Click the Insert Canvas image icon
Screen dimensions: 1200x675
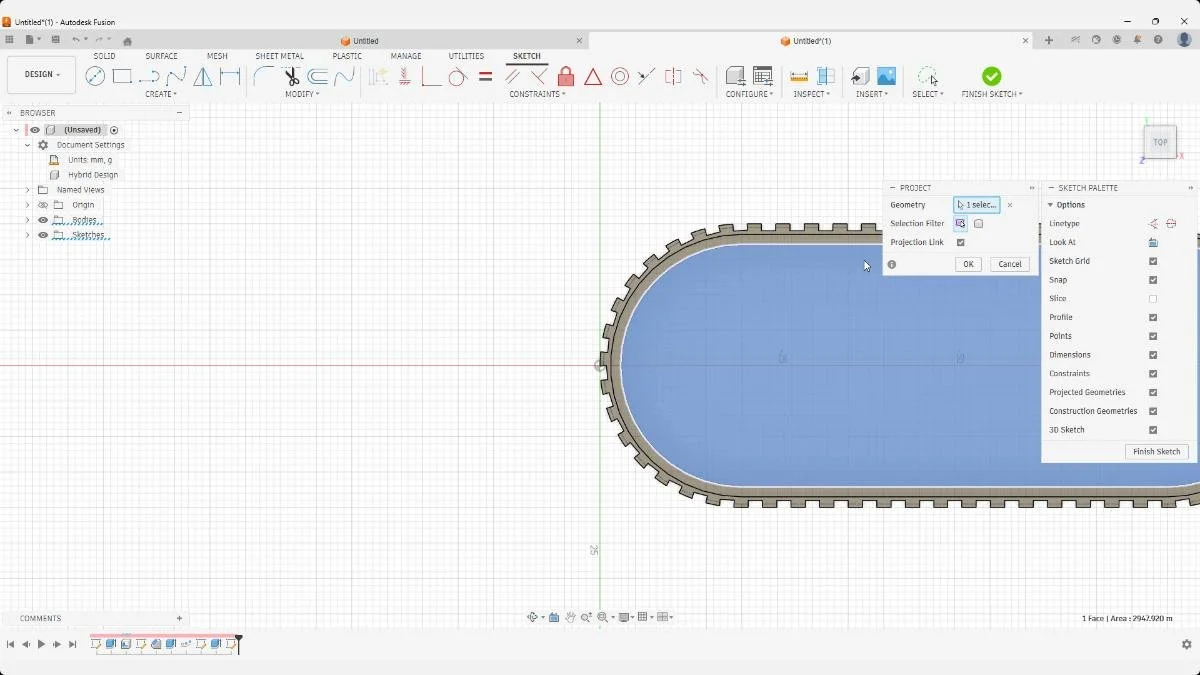886,76
